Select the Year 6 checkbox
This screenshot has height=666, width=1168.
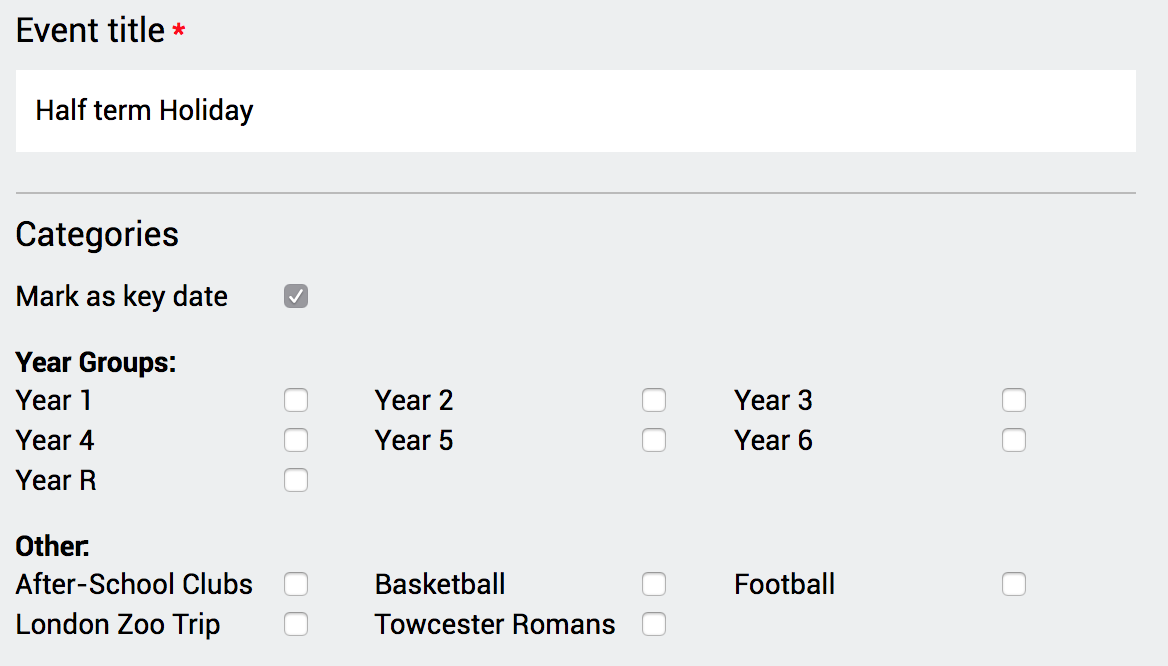[1014, 441]
